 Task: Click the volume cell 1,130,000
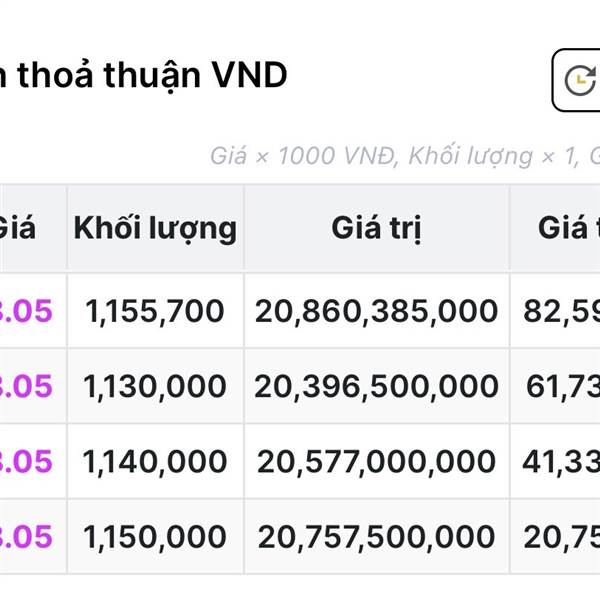pos(155,386)
